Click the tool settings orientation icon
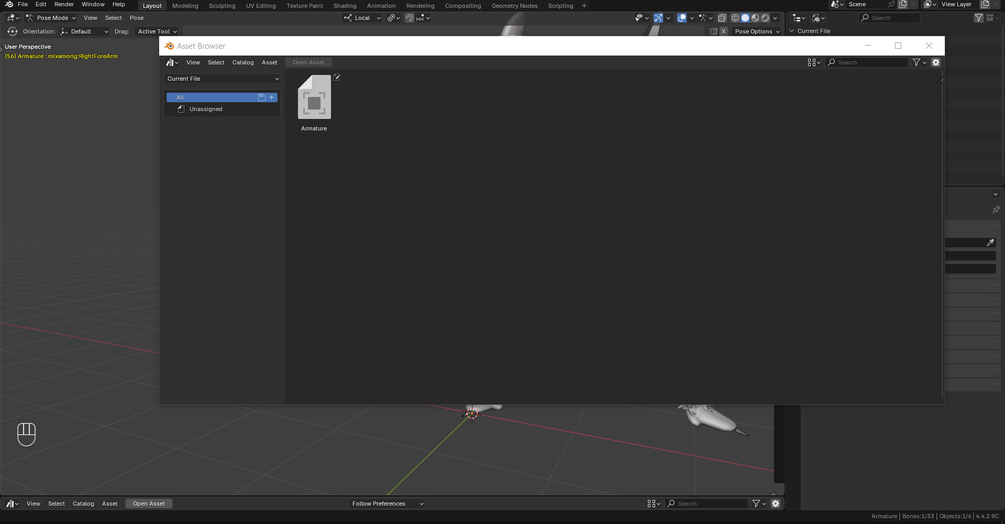 click(12, 31)
